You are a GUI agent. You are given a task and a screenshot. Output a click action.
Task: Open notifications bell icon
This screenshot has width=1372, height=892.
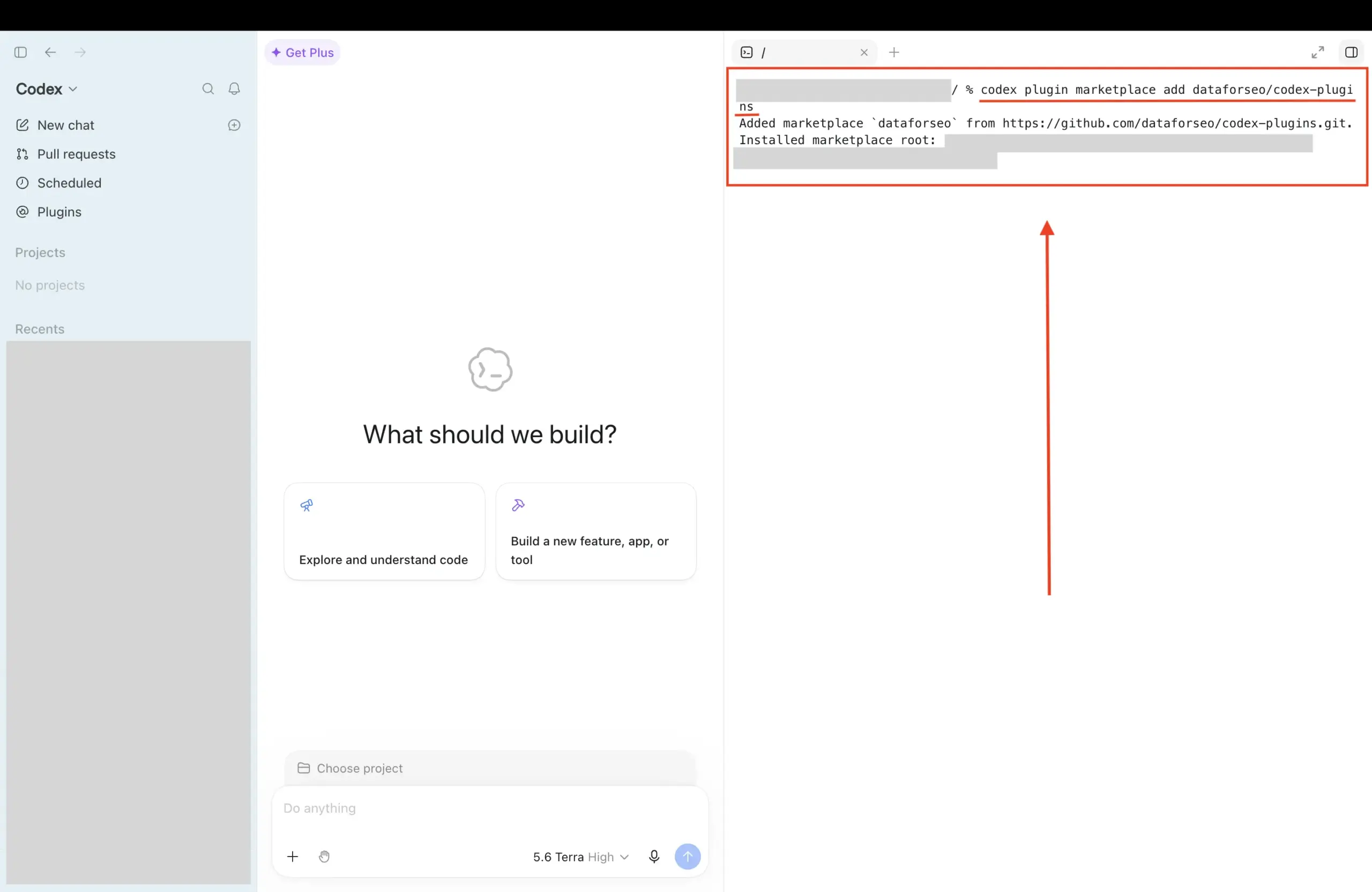click(234, 89)
